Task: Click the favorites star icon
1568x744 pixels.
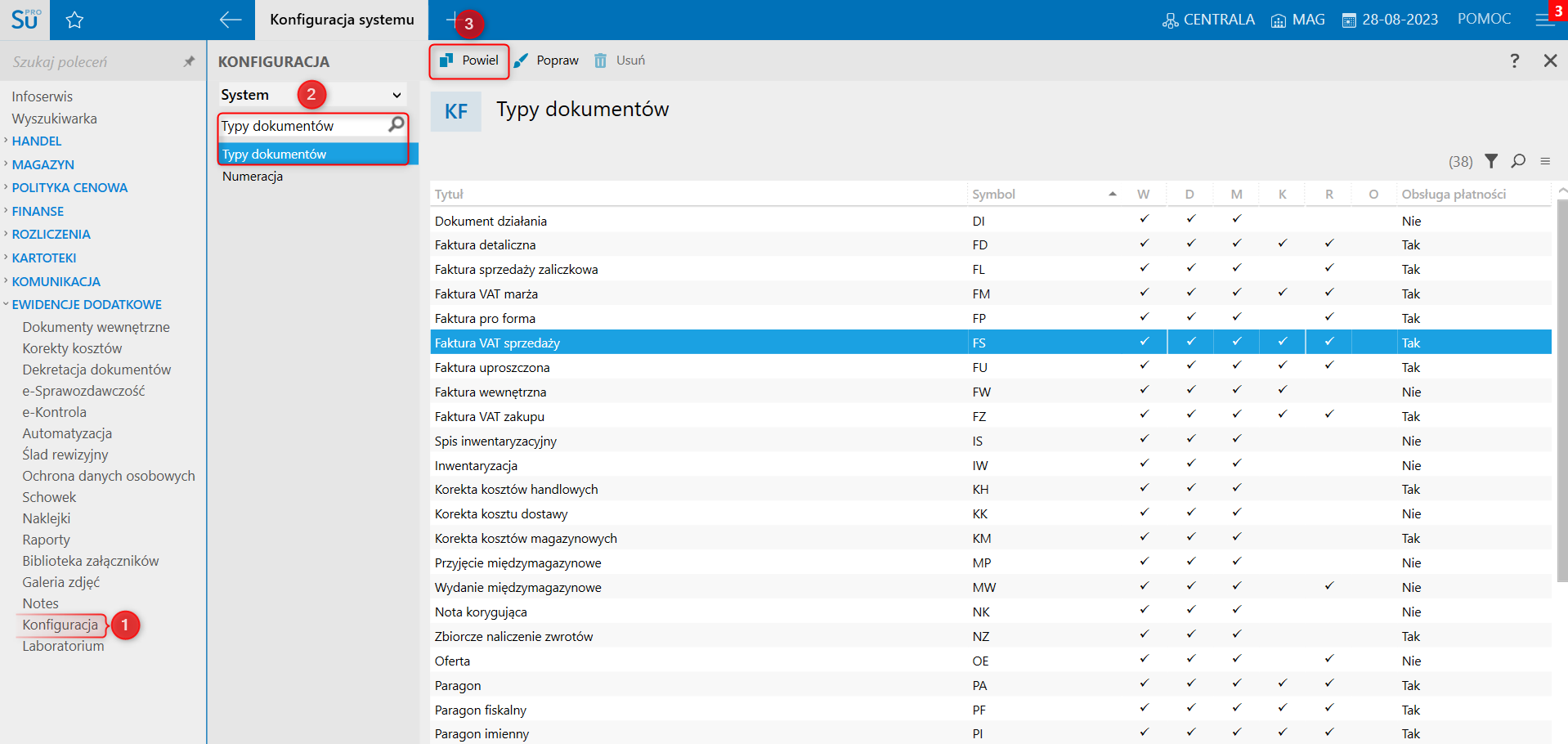Action: click(74, 20)
